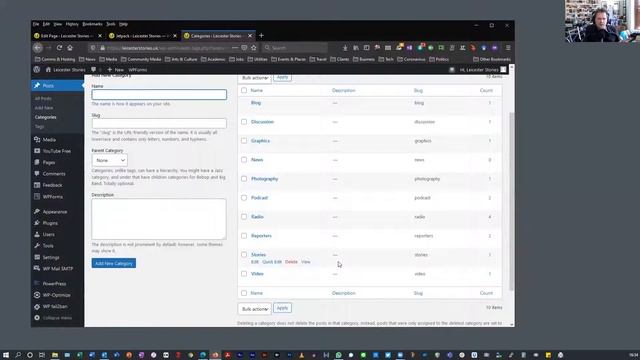Click bottom Apply button
The image size is (640, 360).
282,308
